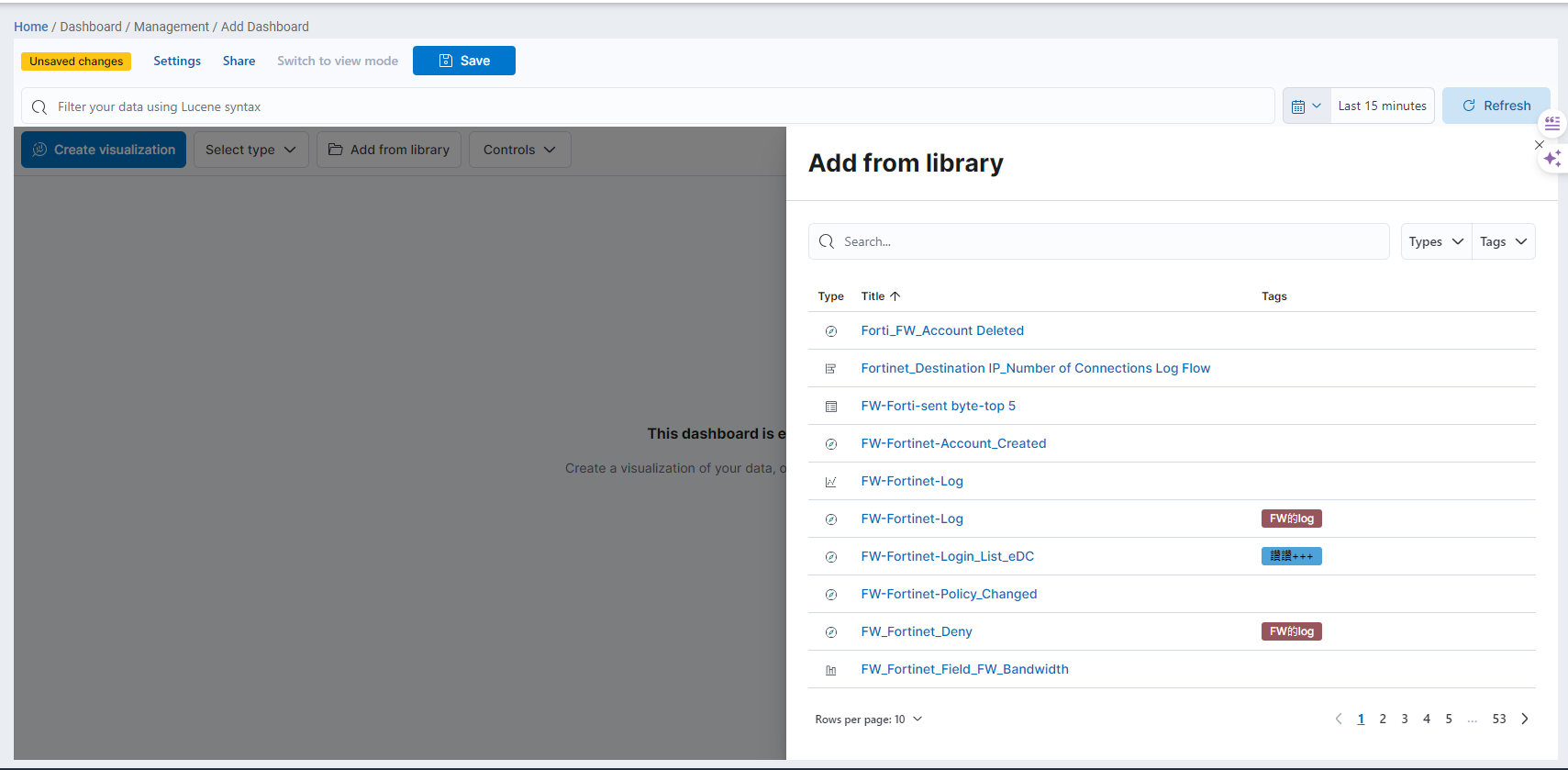The width and height of the screenshot is (1568, 770).
Task: Click the Add from library button
Action: click(x=389, y=150)
